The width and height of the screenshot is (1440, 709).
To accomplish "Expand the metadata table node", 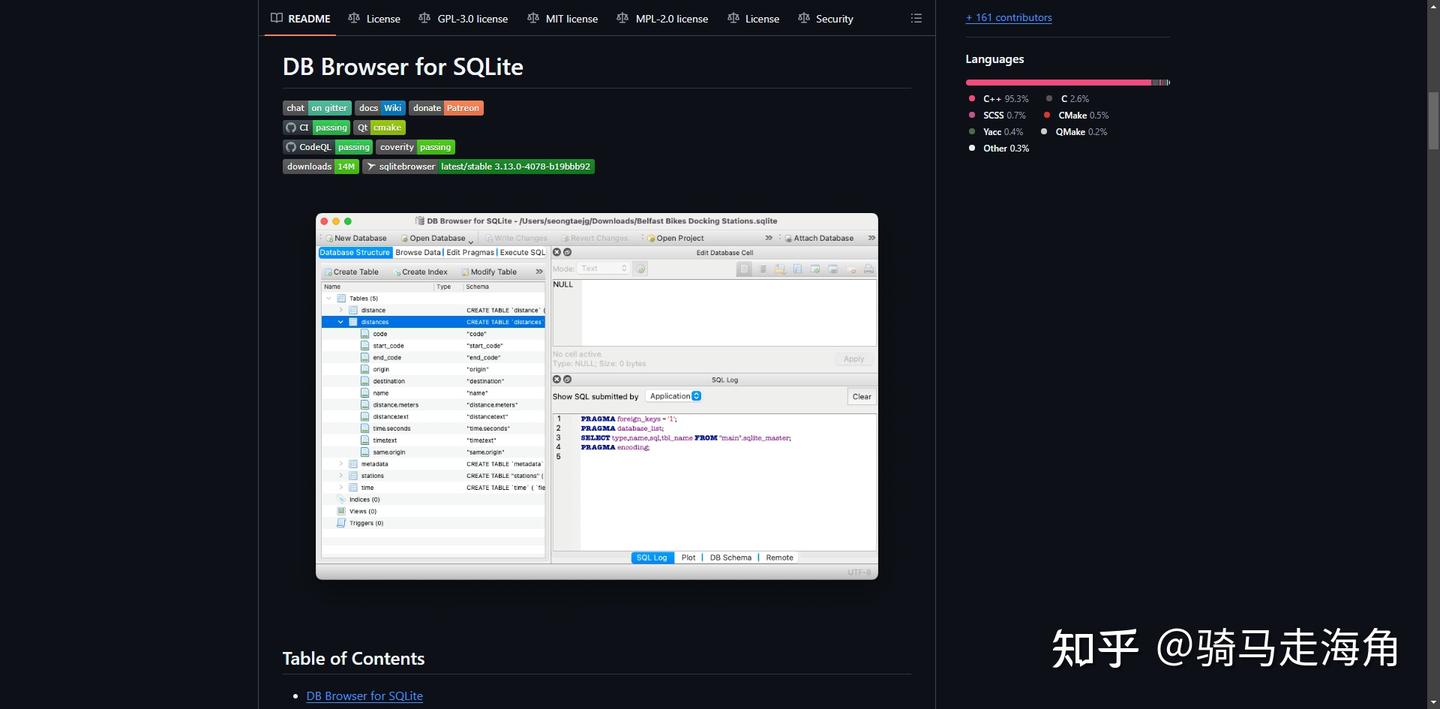I will (341, 464).
